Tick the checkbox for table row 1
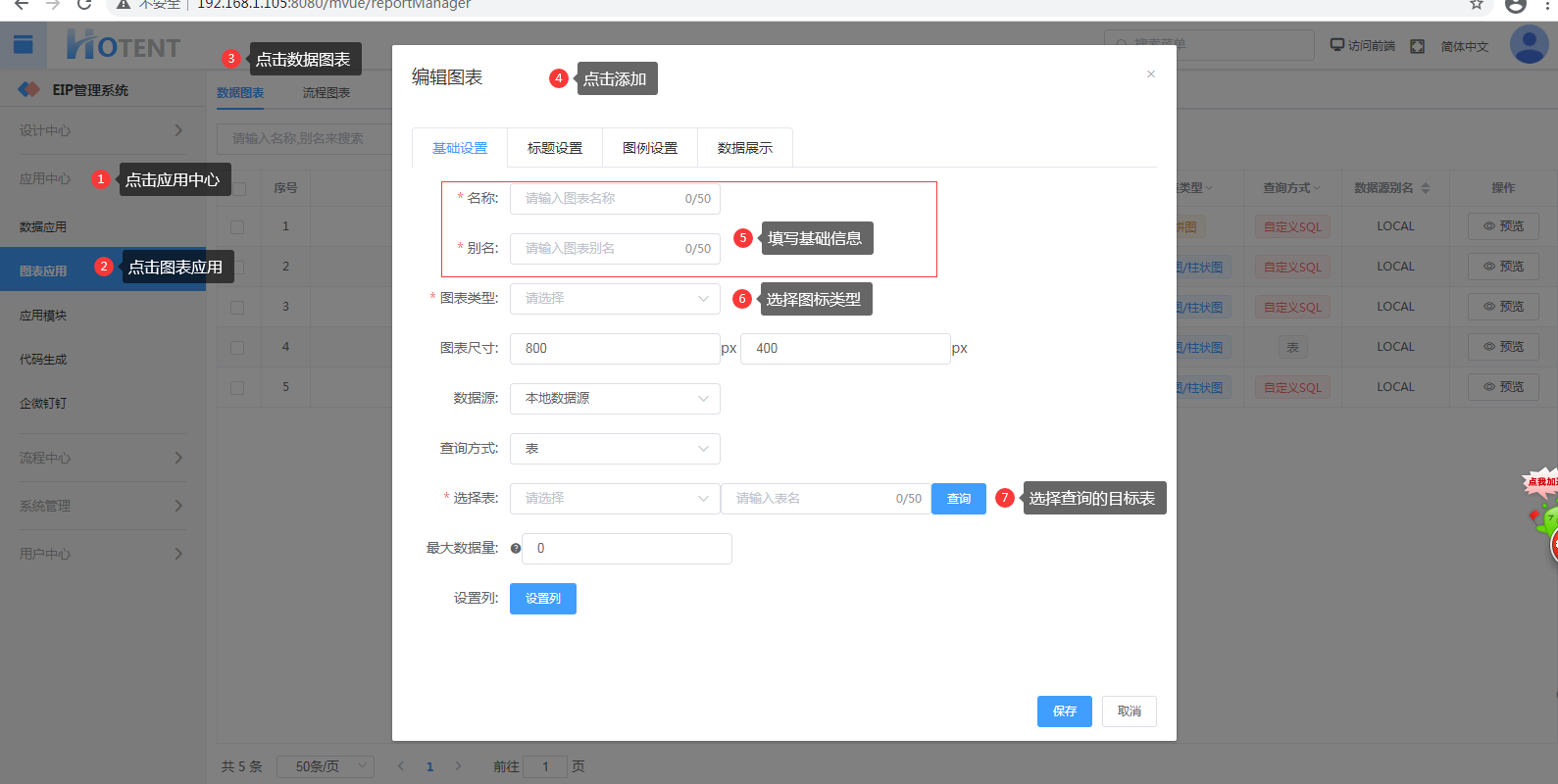 (x=237, y=226)
